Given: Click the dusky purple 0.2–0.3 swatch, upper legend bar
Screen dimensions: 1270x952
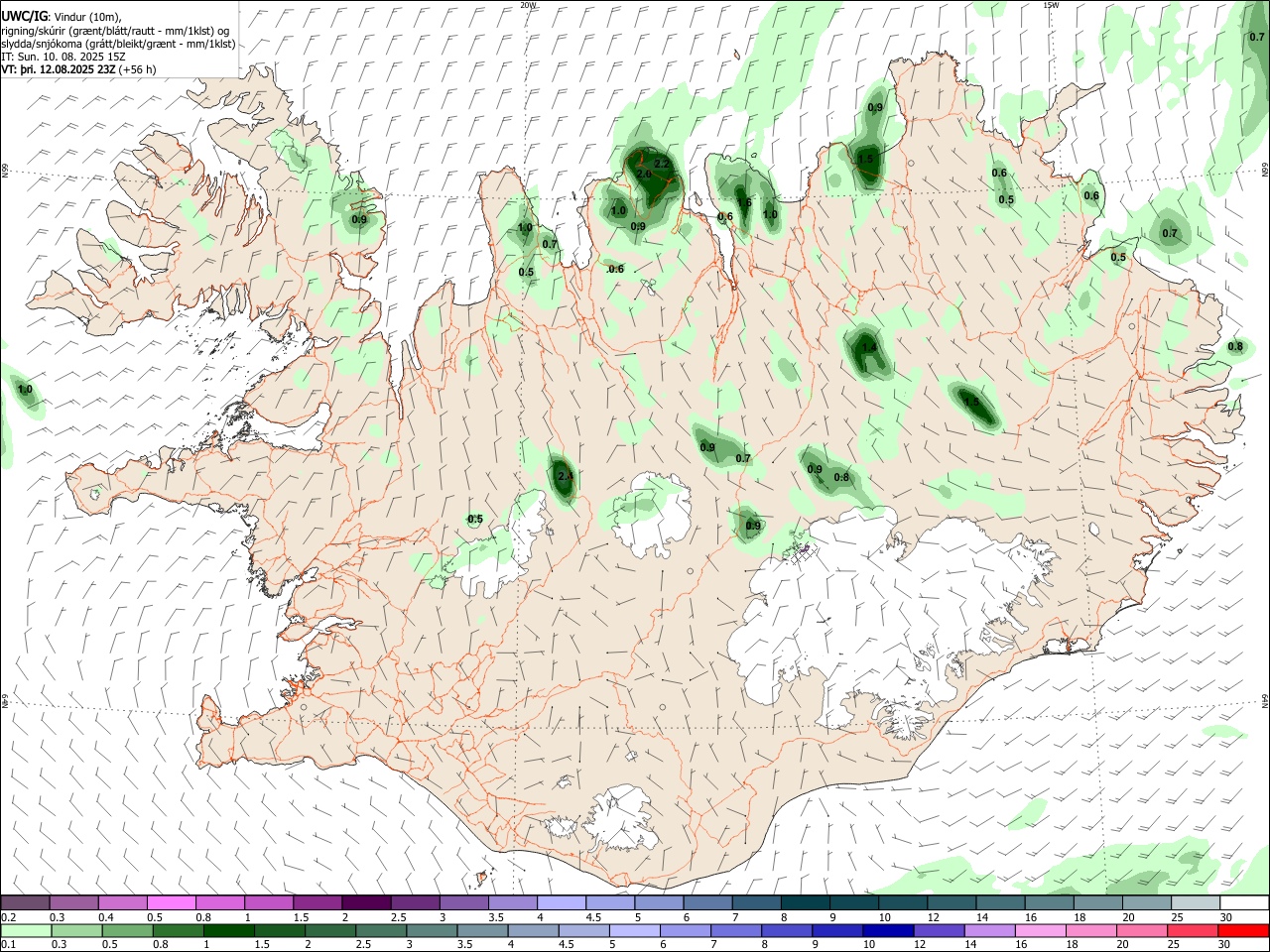Looking at the screenshot, I should [26, 903].
